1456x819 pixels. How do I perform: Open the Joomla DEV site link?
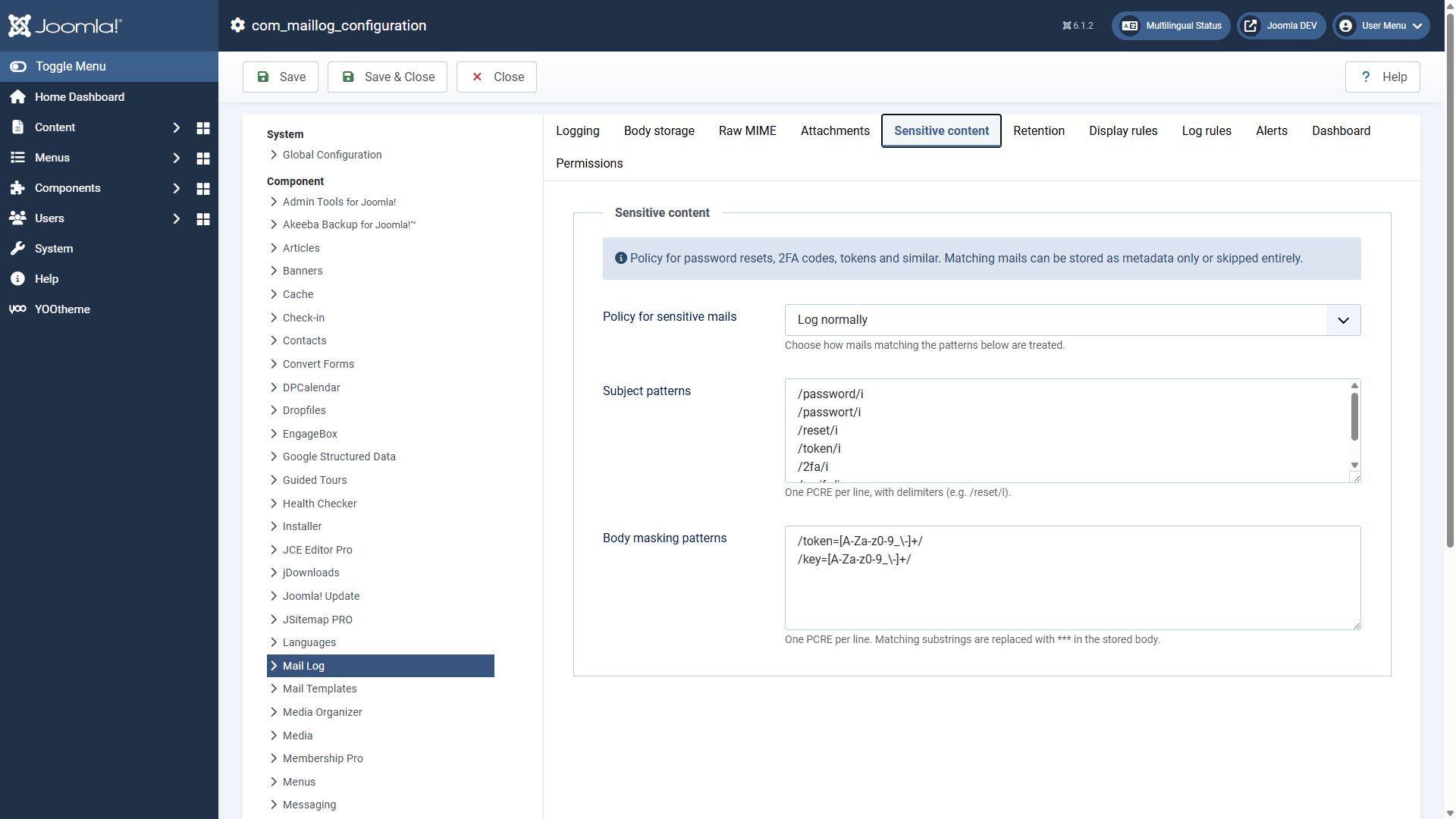click(1282, 26)
